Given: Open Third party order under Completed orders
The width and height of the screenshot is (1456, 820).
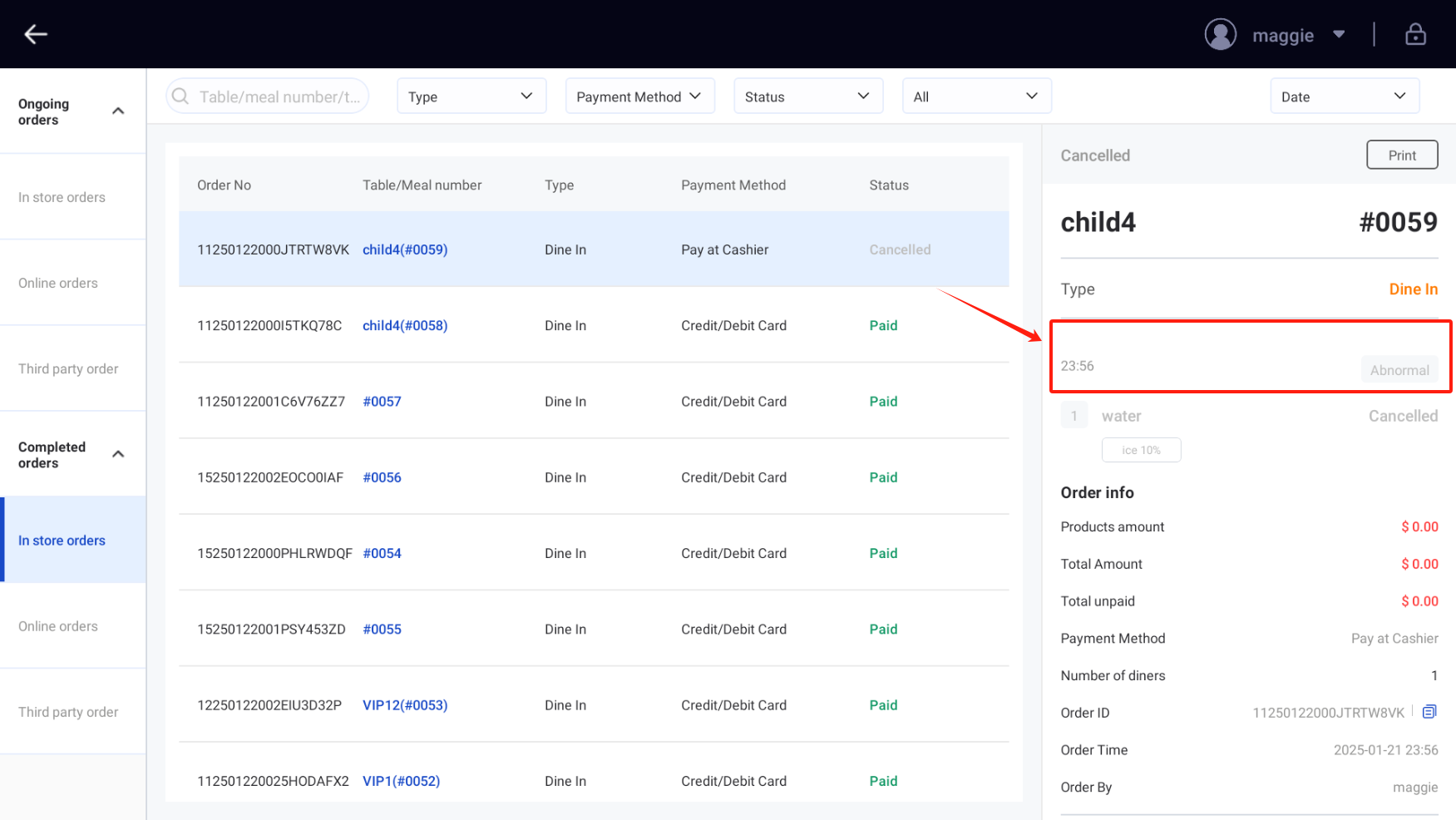Looking at the screenshot, I should [x=73, y=711].
